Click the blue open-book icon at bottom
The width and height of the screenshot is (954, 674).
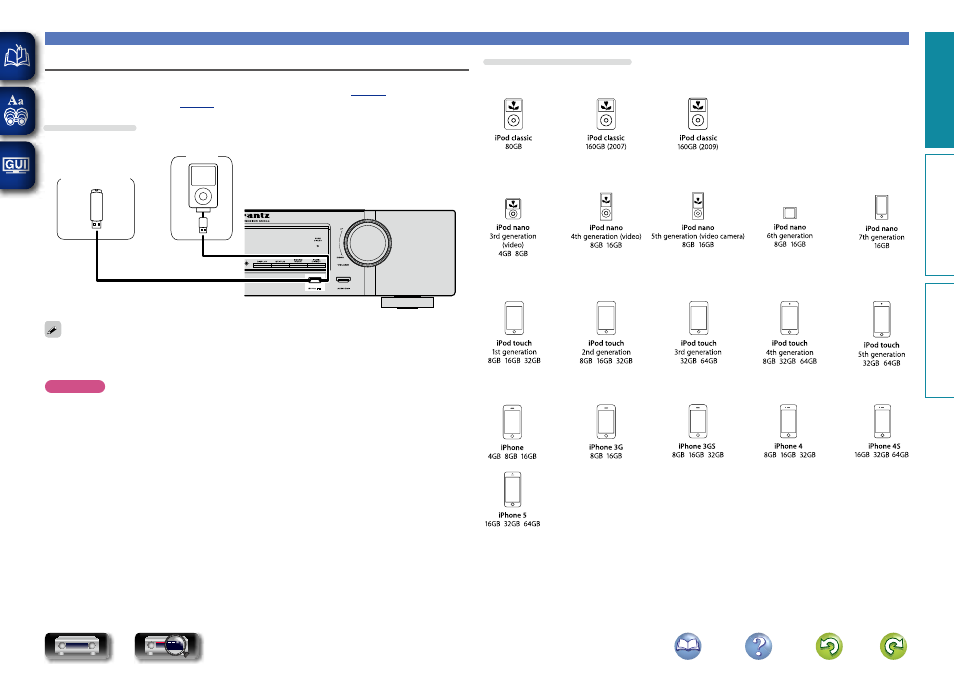(x=688, y=646)
